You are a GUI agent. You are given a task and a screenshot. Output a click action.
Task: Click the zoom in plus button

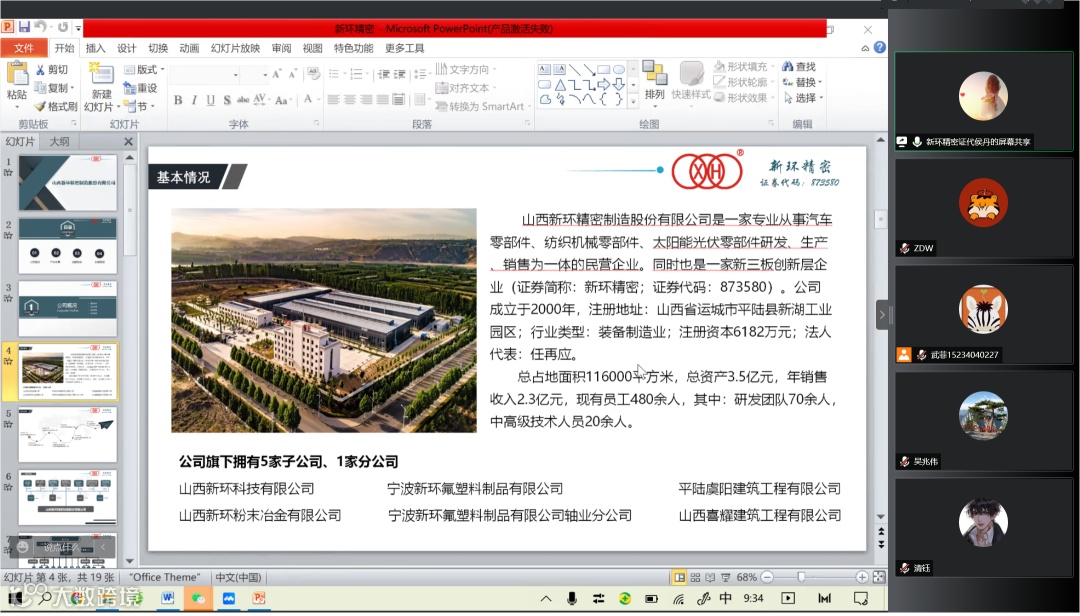pos(862,577)
